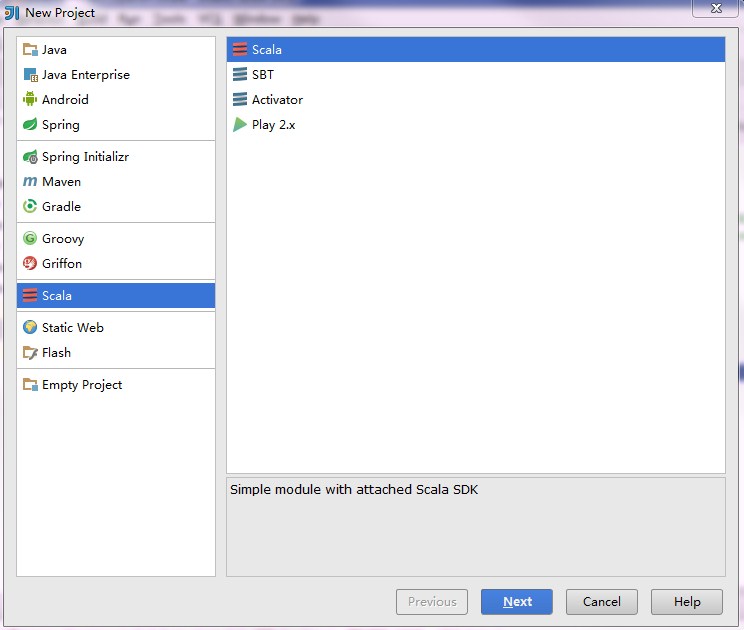Click the description text about Scala SDK
This screenshot has width=744, height=630.
[x=354, y=490]
